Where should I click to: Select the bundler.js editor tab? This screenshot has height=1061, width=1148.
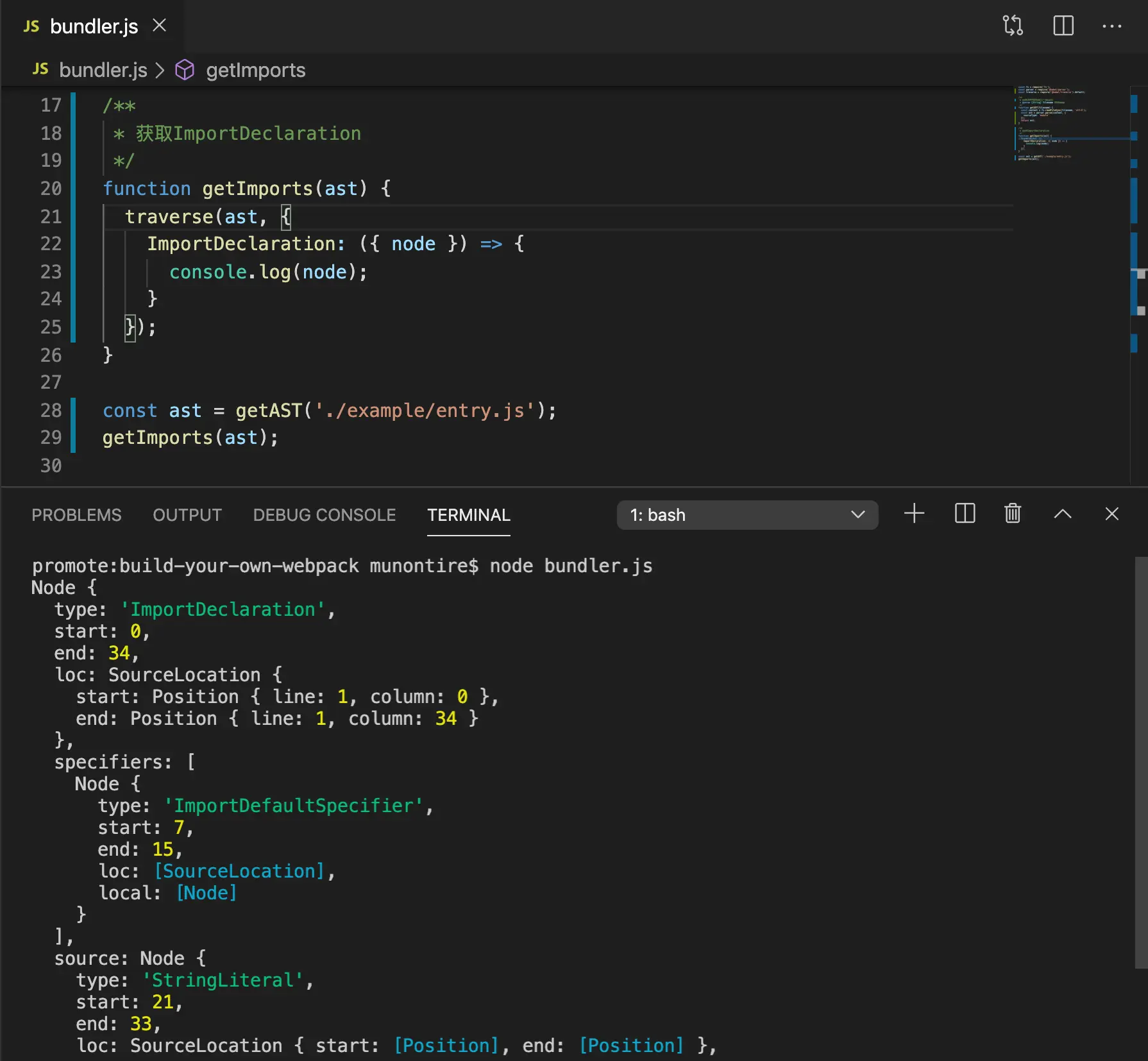point(93,26)
